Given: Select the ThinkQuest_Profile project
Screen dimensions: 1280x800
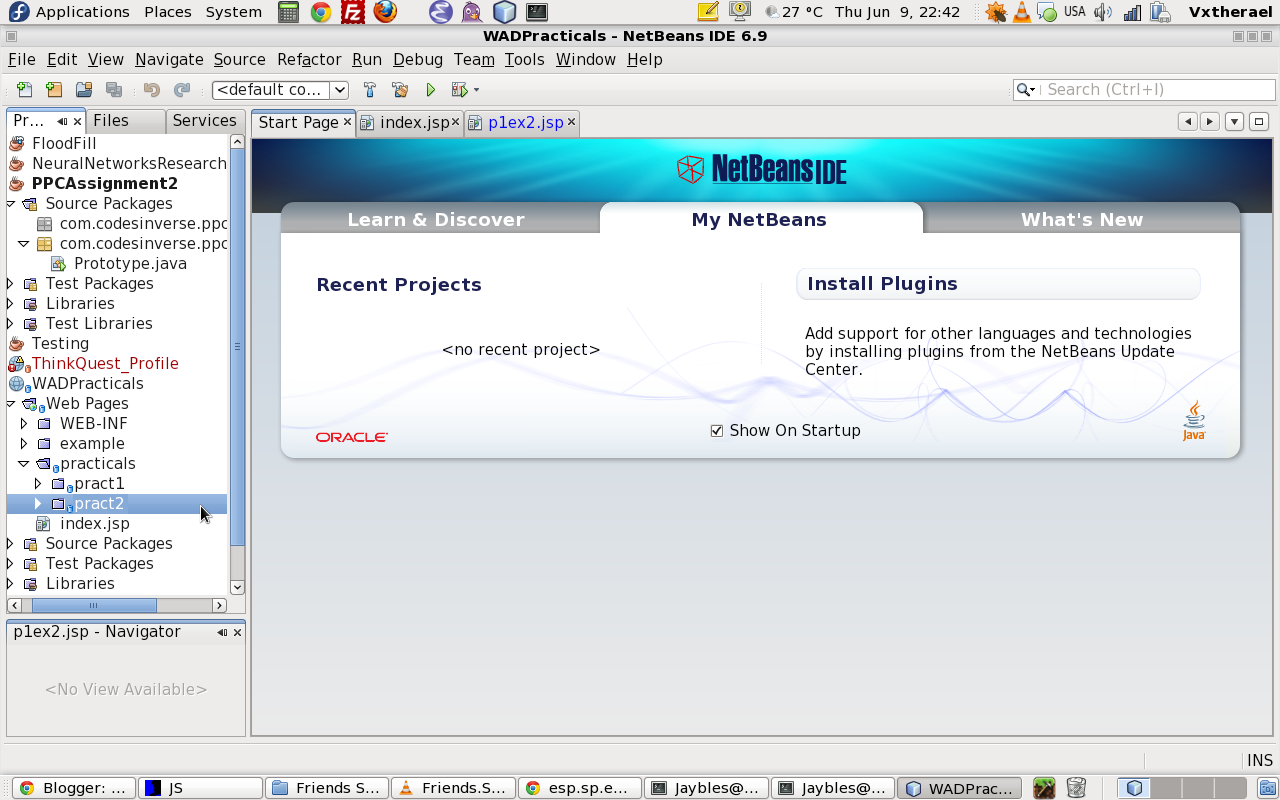Looking at the screenshot, I should click(x=105, y=363).
